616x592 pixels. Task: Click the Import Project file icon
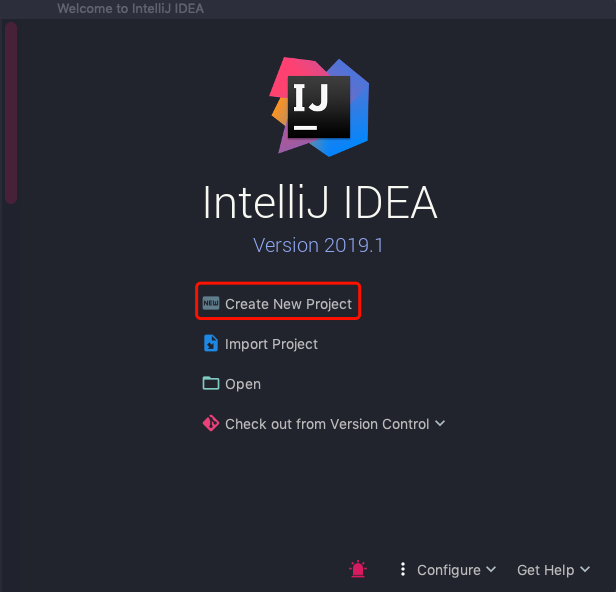(x=211, y=343)
